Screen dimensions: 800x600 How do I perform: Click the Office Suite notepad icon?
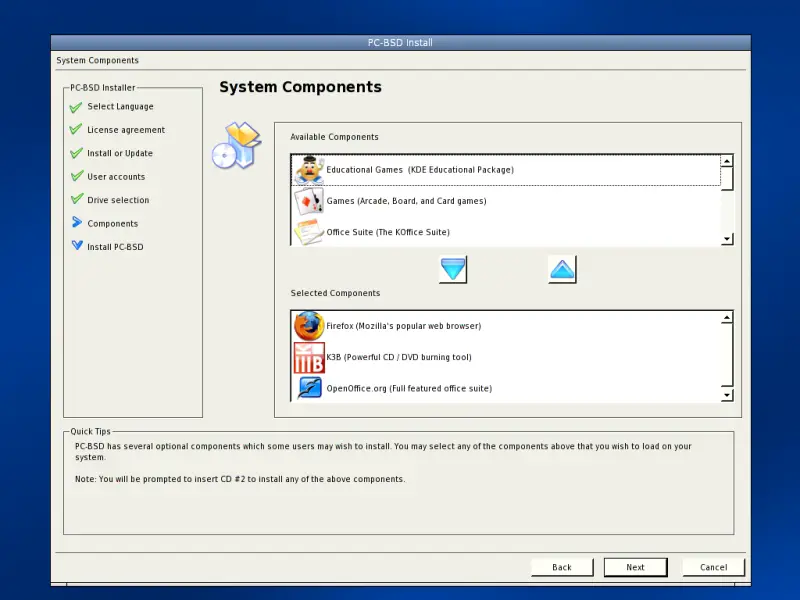308,232
